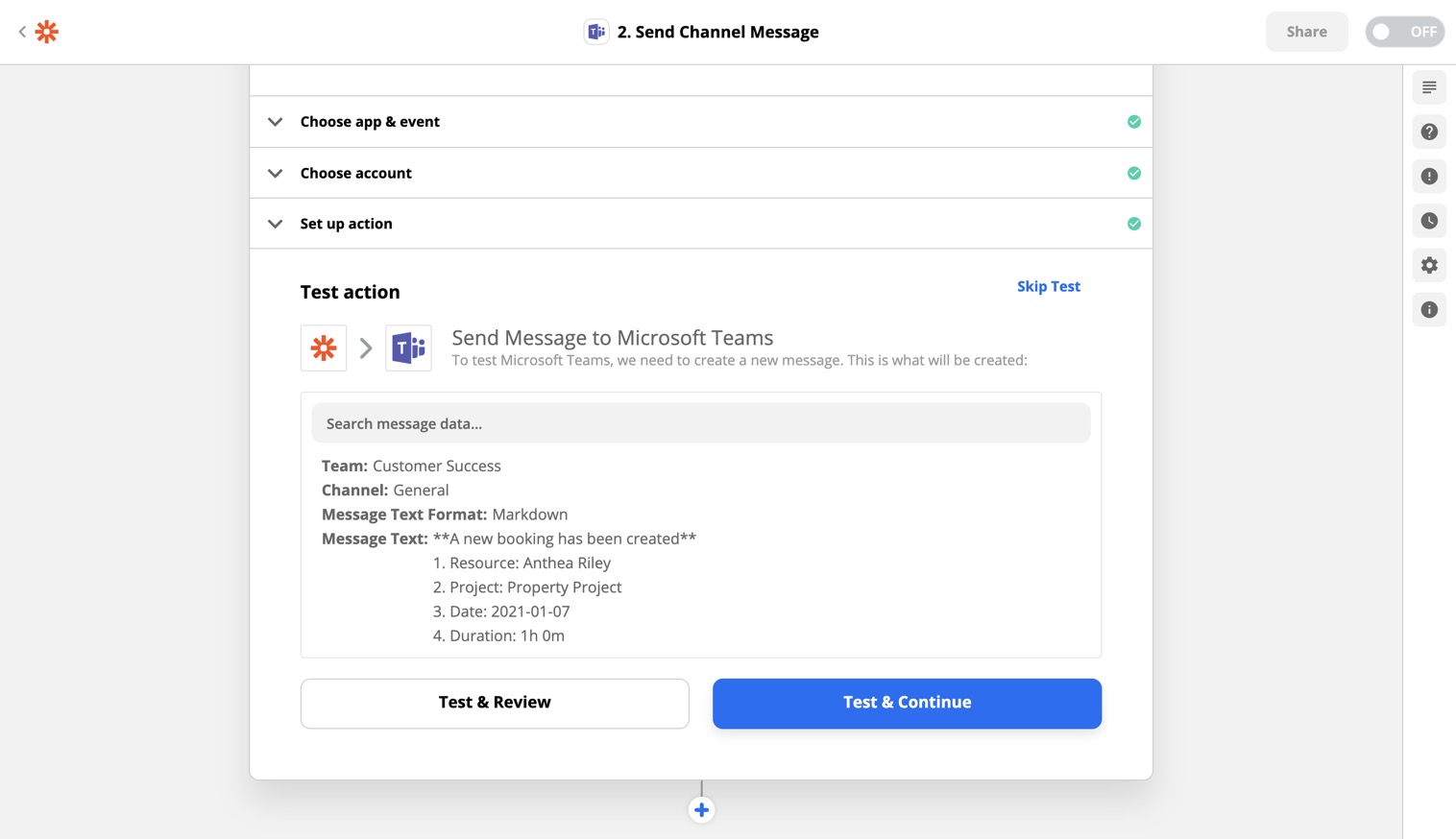Expand the Choose app & event section

point(701,122)
